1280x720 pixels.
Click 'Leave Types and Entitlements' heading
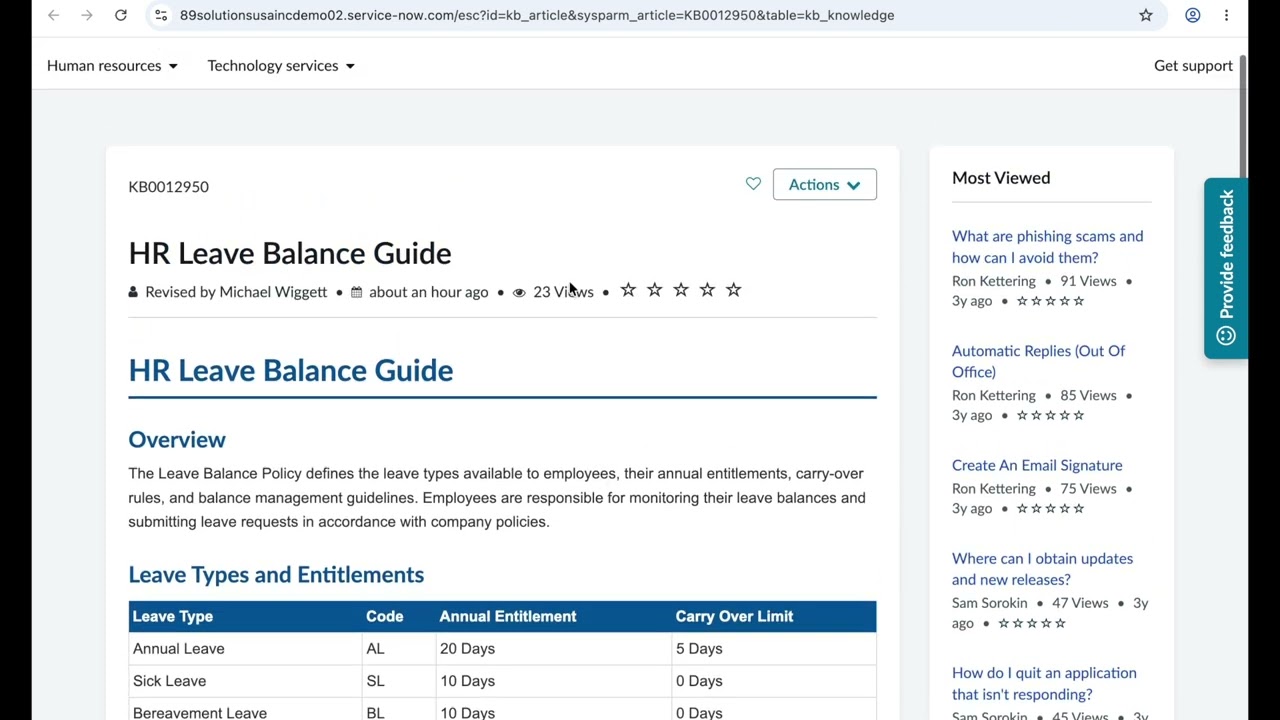click(276, 574)
